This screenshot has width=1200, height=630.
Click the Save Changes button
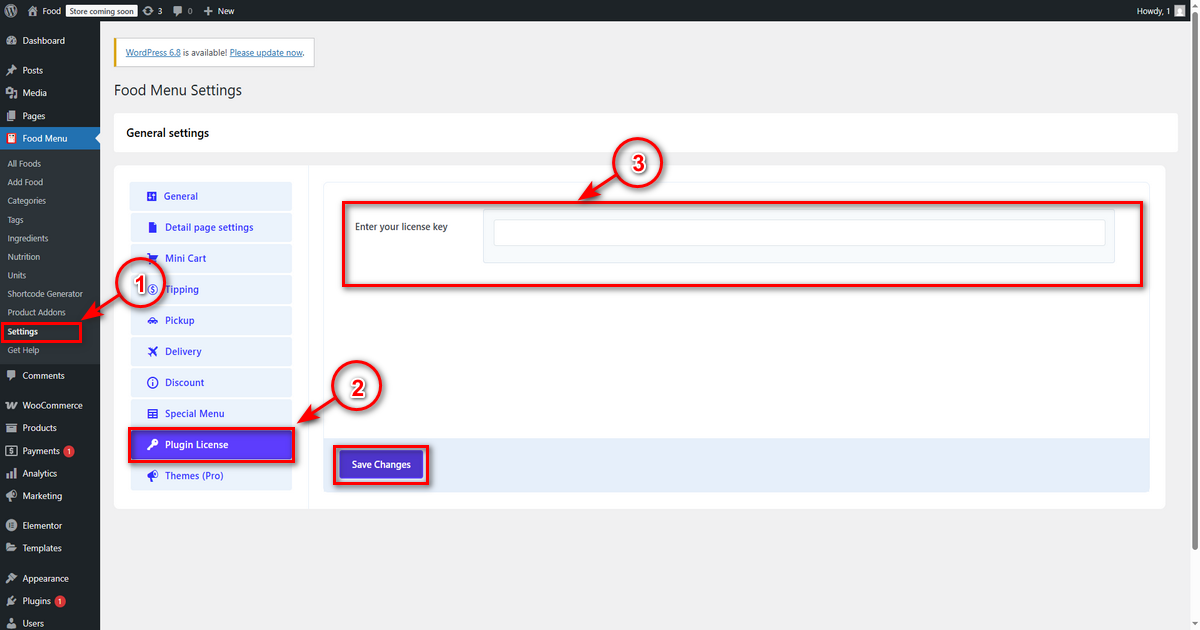[381, 465]
